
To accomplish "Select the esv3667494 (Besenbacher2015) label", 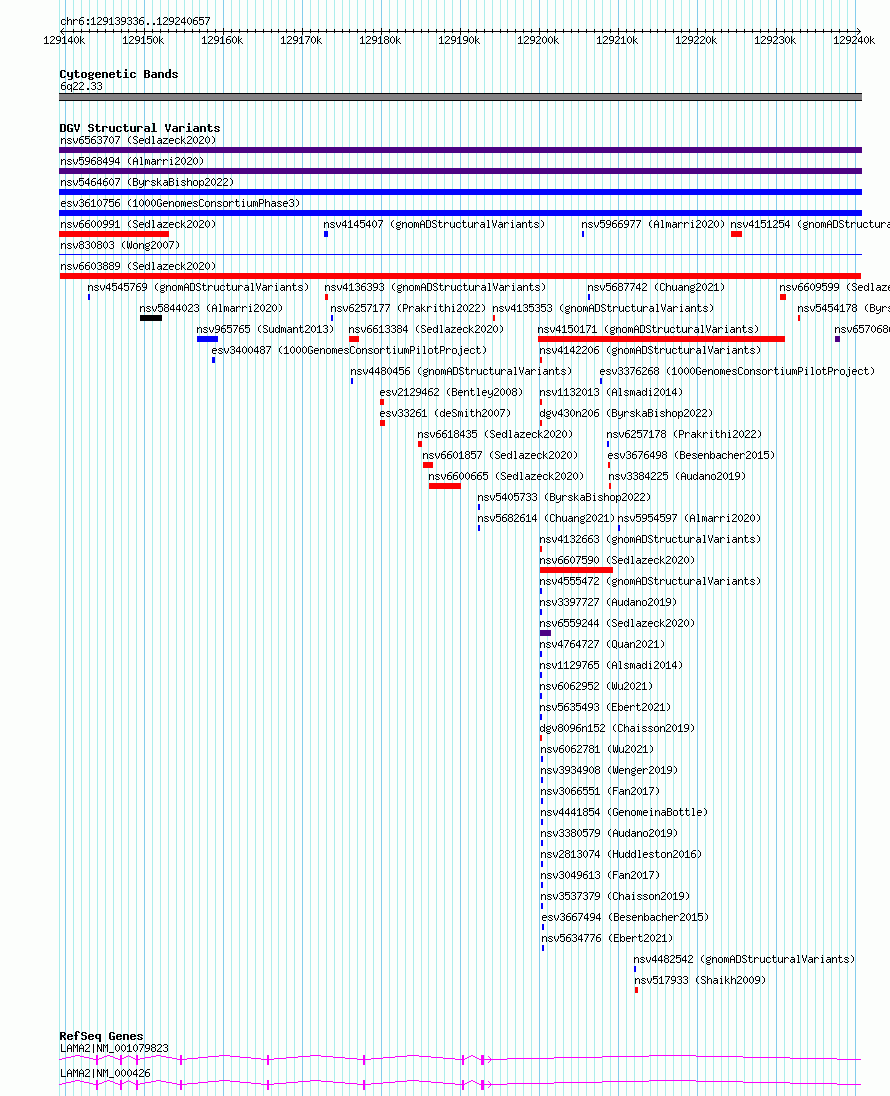I will click(x=625, y=916).
